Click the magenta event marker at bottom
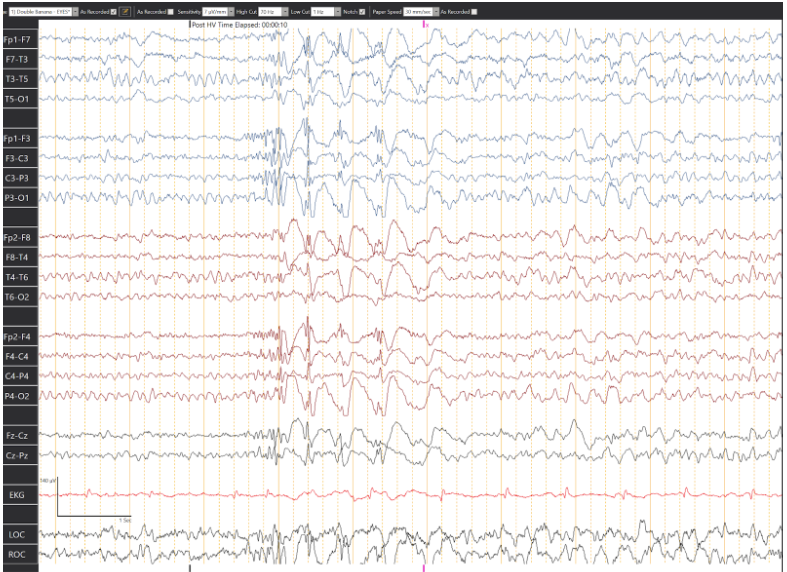Viewport: 787px width, 572px height. (x=424, y=568)
